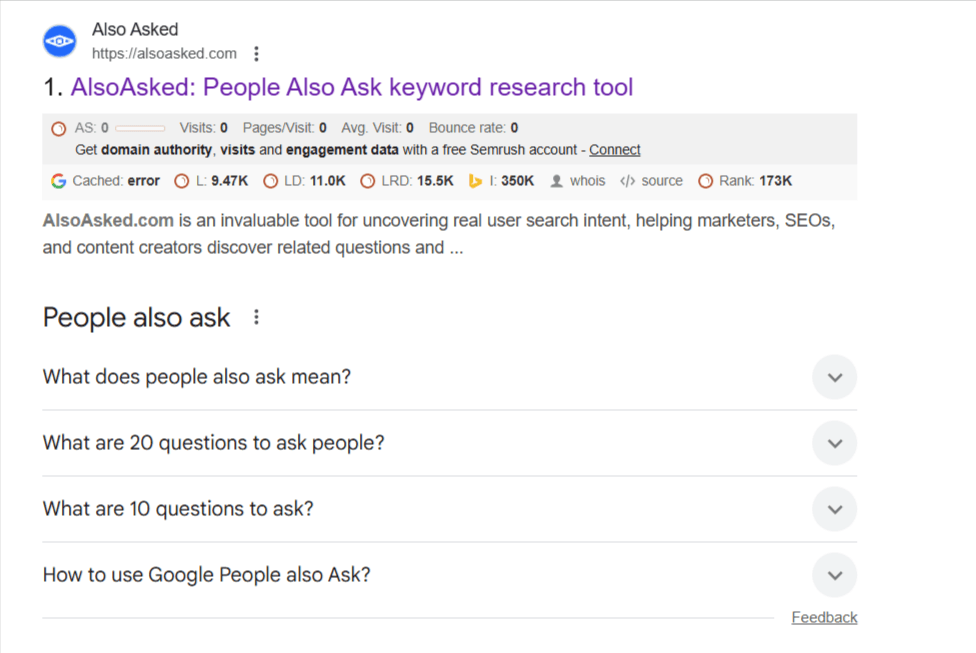Screen dimensions: 976x653
Task: Expand "How to use Google People also Ask?"
Action: (x=835, y=575)
